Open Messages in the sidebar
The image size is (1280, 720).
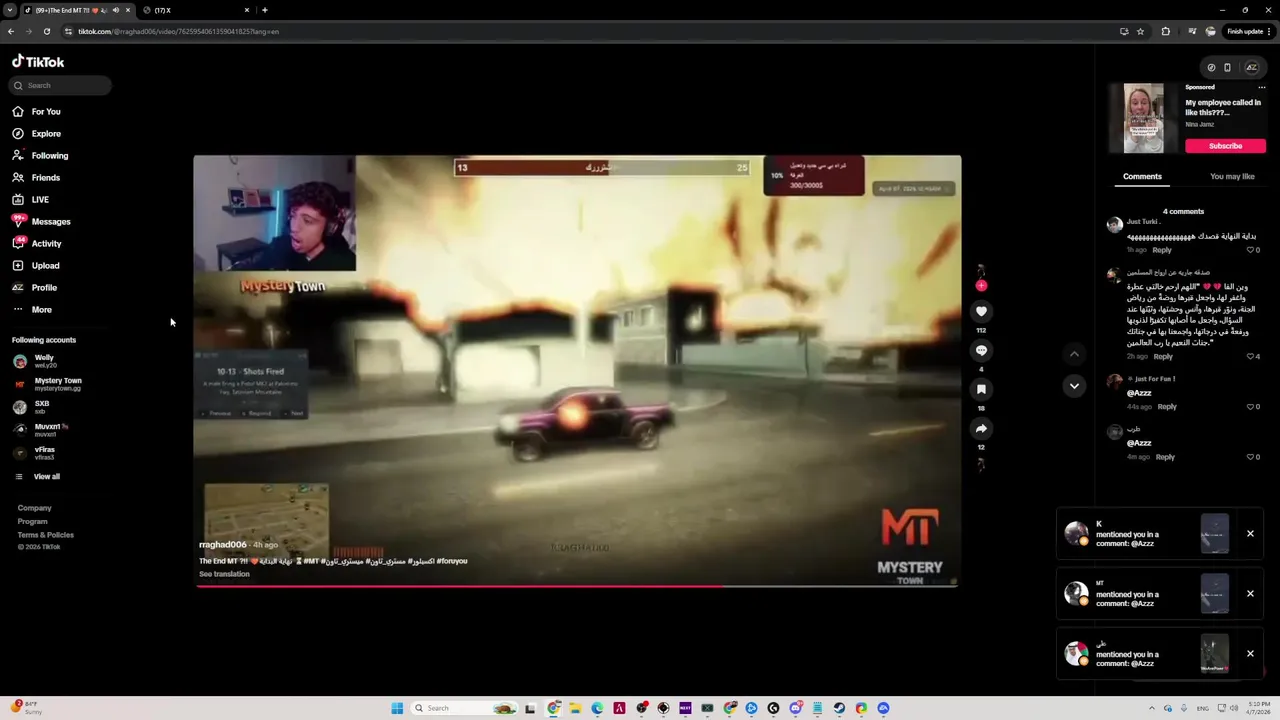[41, 222]
